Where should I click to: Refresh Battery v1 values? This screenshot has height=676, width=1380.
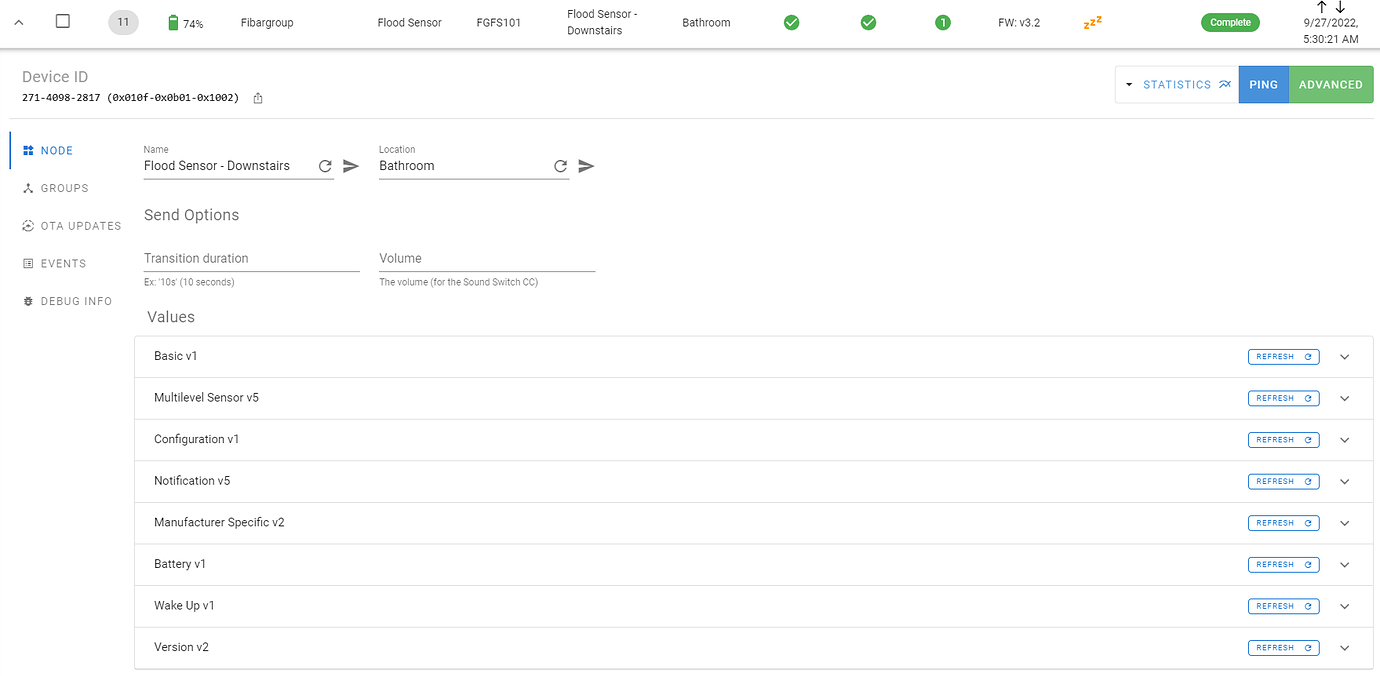click(x=1283, y=565)
